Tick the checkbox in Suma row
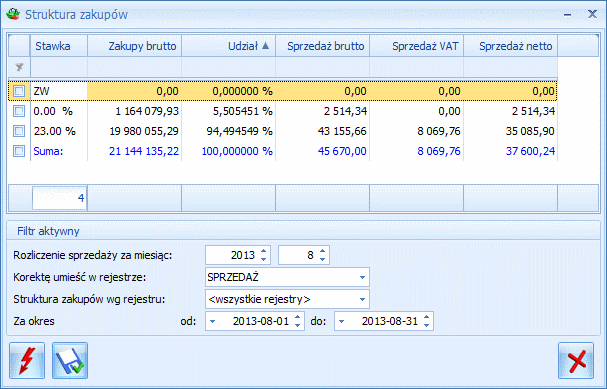This screenshot has height=389, width=607. 19,151
